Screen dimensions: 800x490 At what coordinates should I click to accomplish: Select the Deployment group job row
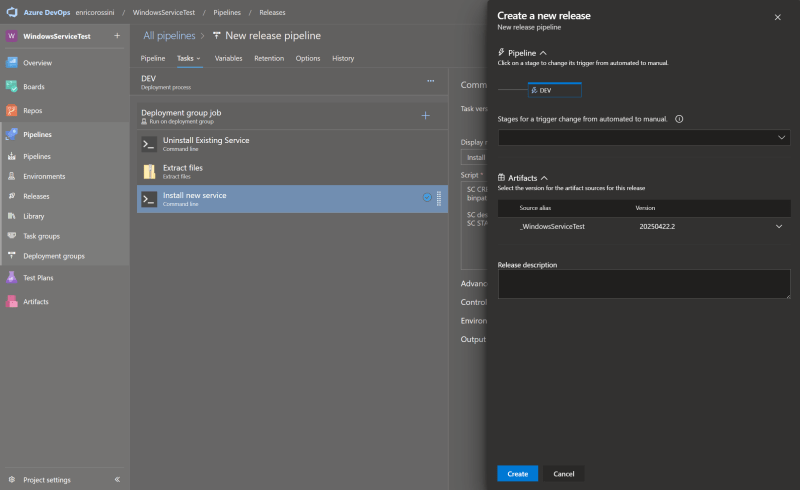point(292,116)
